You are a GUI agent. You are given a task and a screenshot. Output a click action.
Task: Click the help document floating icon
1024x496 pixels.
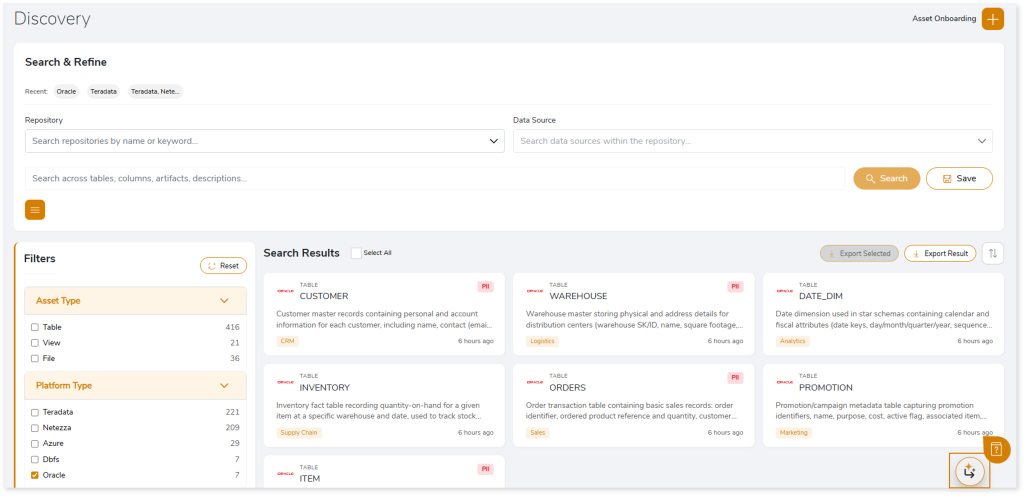[x=997, y=449]
